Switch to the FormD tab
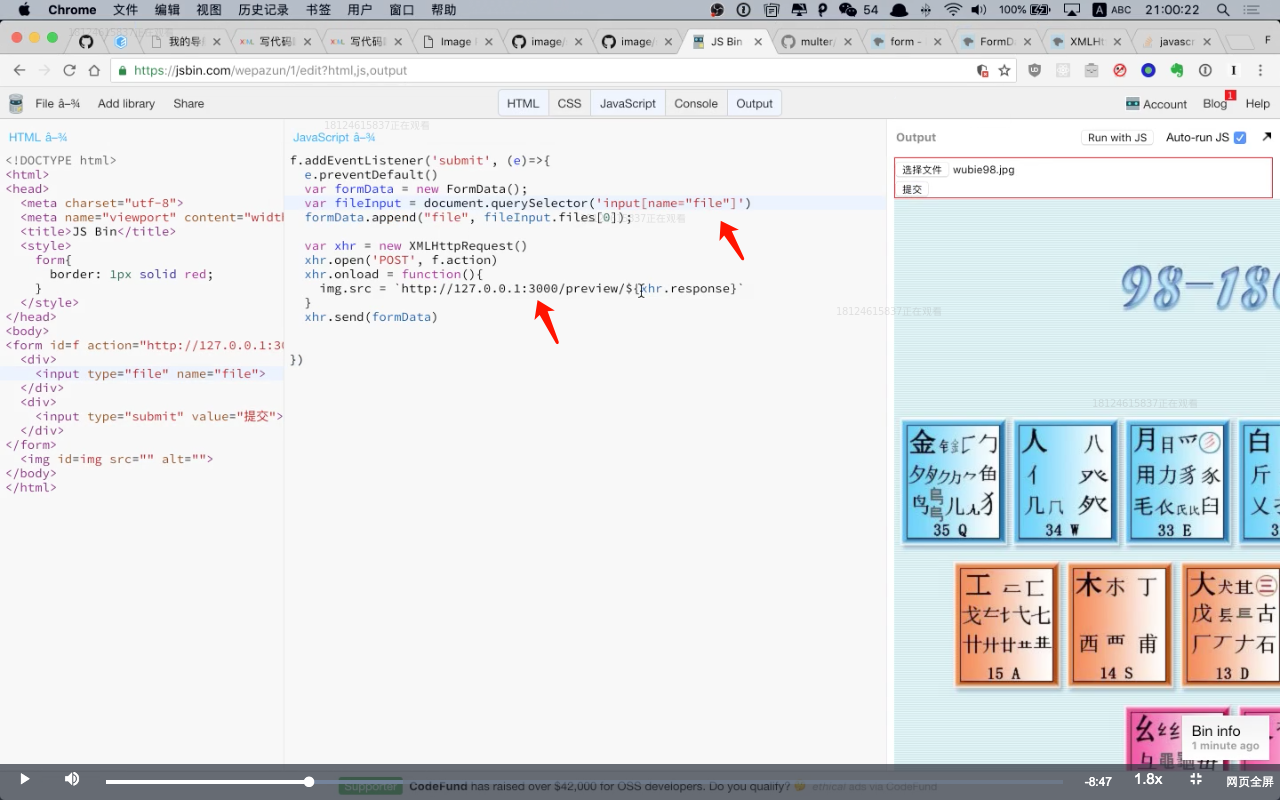The image size is (1280, 800). (x=997, y=42)
